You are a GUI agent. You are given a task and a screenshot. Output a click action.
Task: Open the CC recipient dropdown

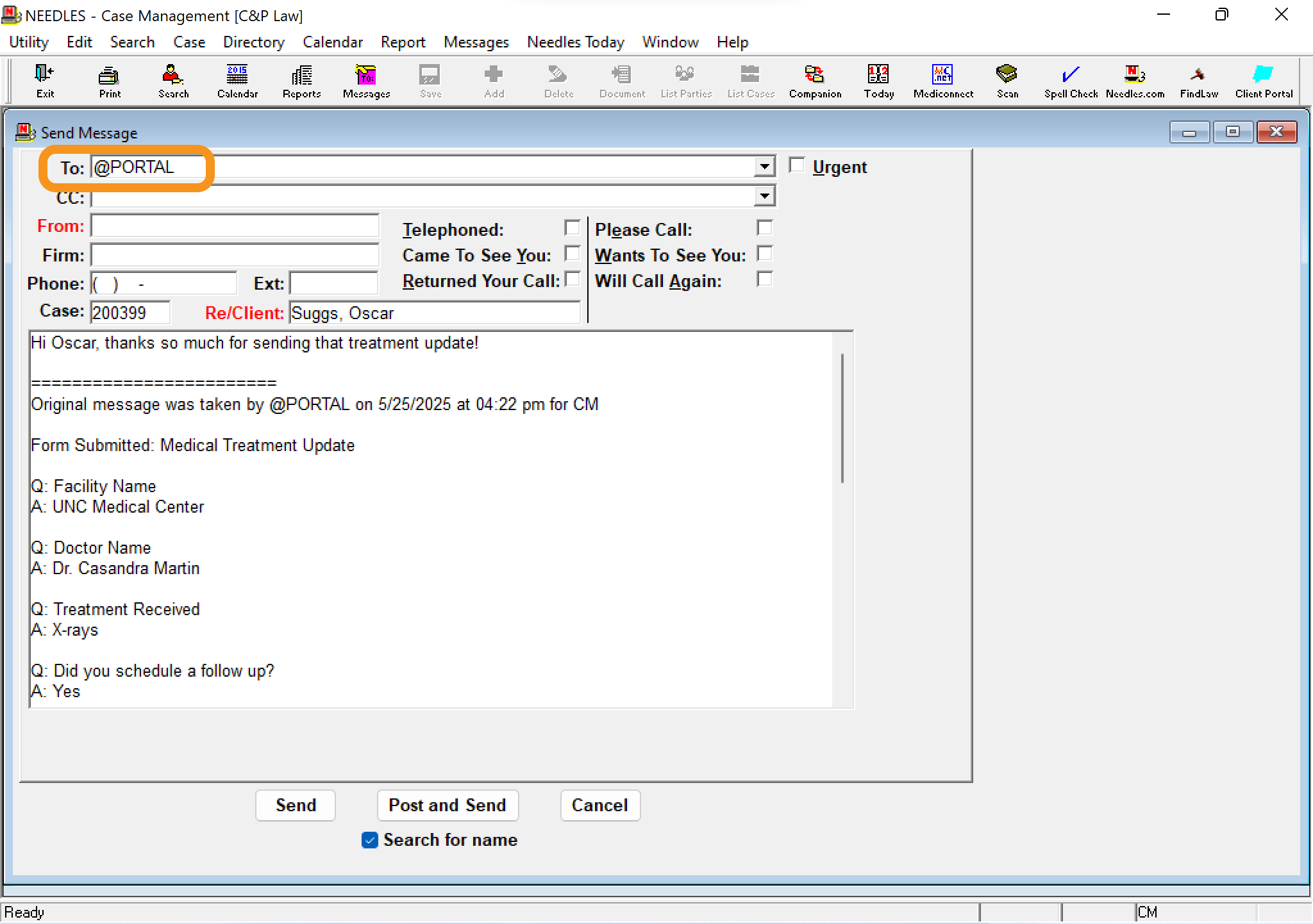764,196
